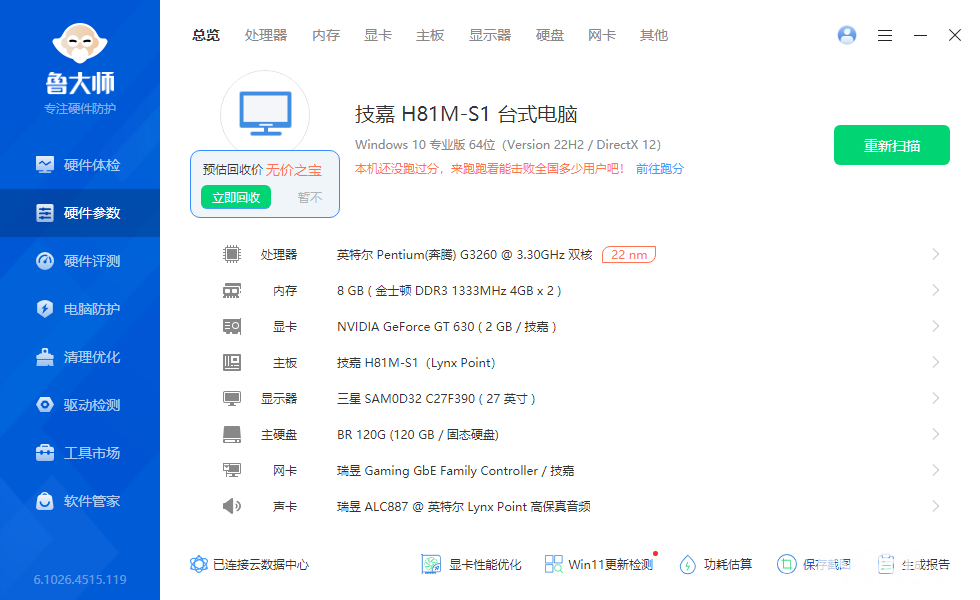Open user account avatar icon
The width and height of the screenshot is (980, 600).
847,35
